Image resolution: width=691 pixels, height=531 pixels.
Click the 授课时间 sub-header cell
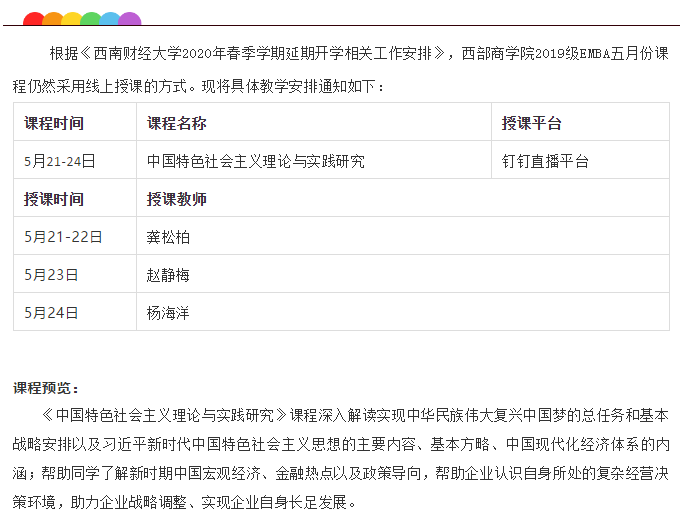54,199
